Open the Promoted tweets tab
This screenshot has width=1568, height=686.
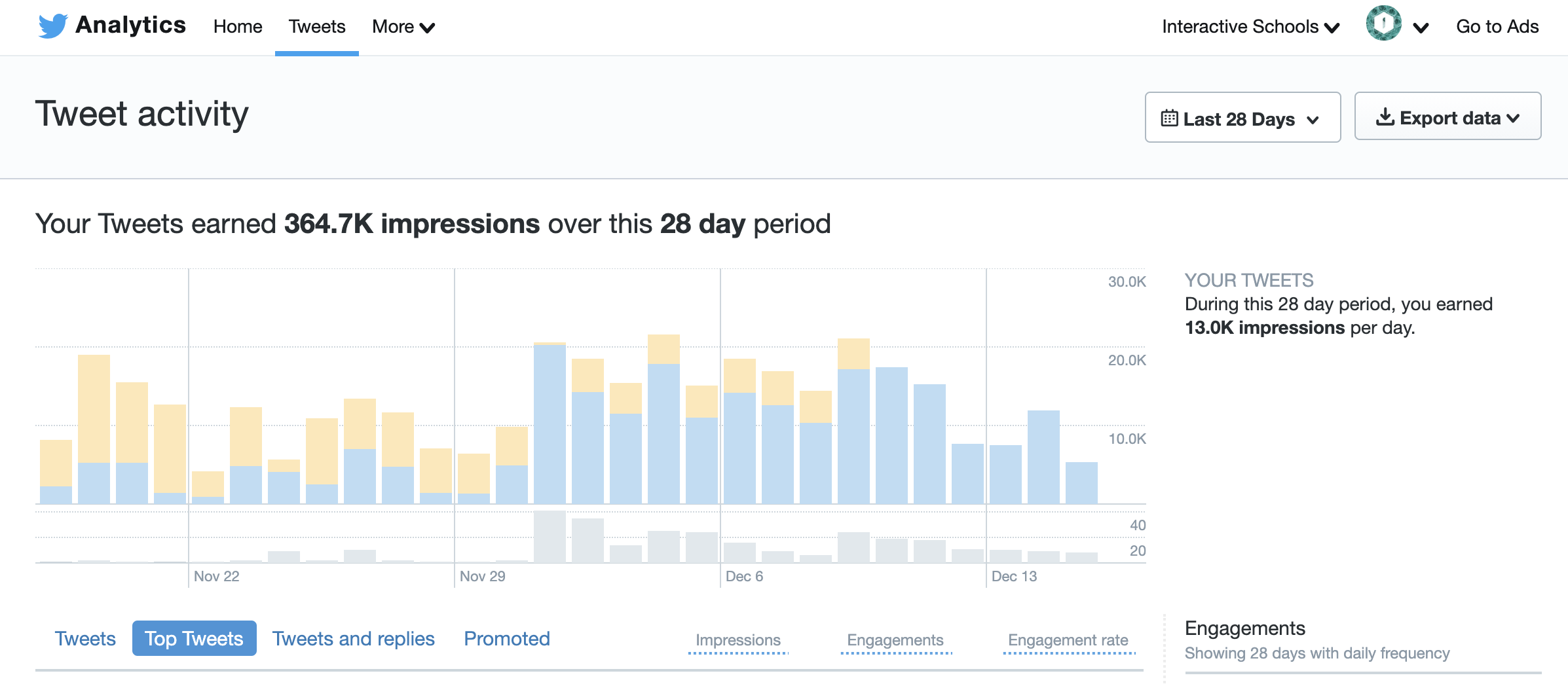507,638
